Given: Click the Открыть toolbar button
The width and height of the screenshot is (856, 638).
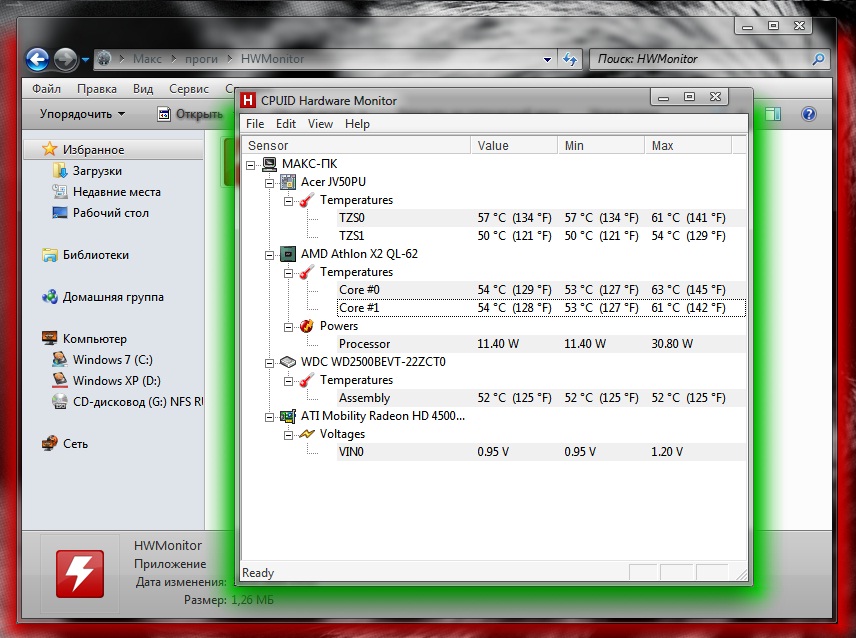Looking at the screenshot, I should click(x=191, y=114).
